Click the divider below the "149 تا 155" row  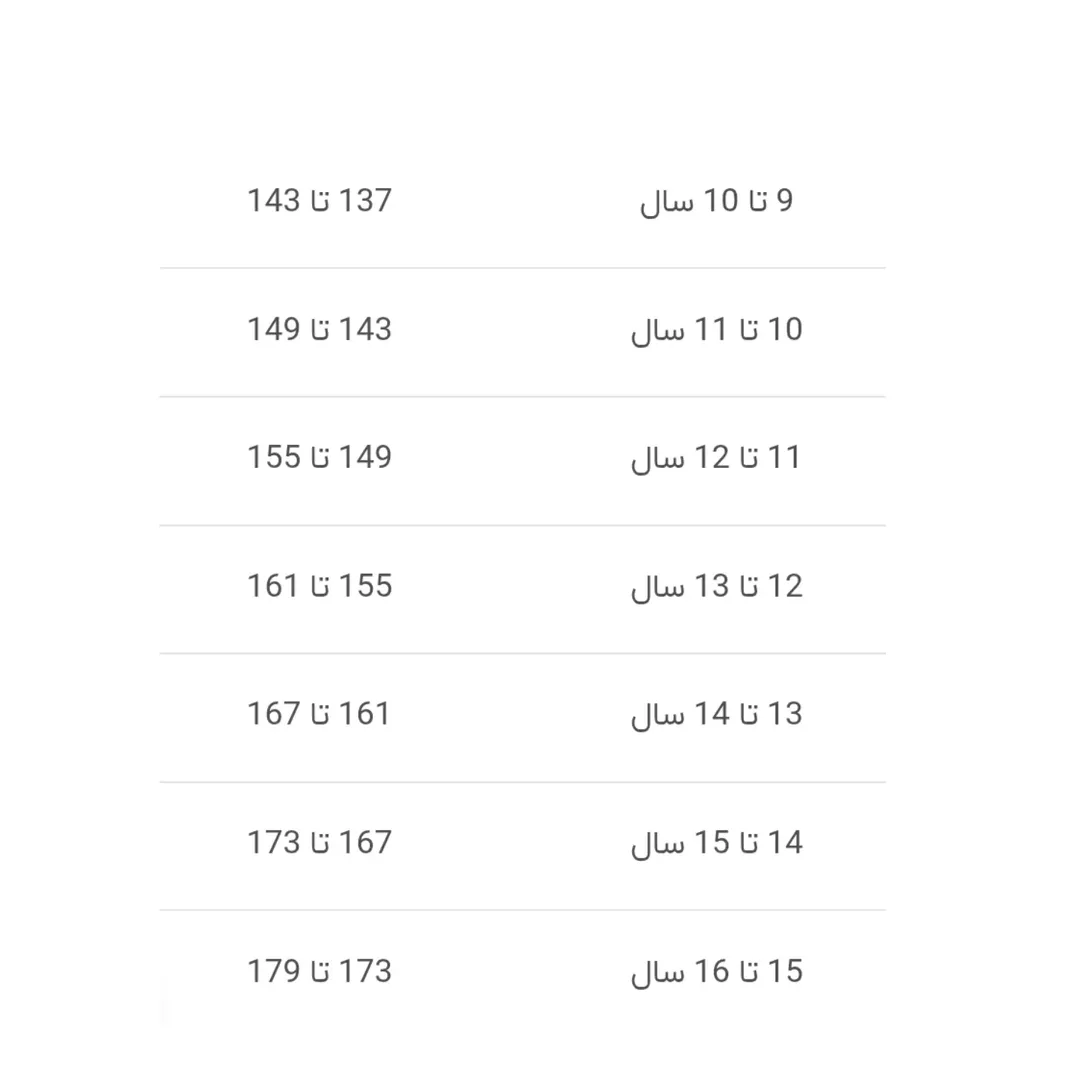click(522, 525)
